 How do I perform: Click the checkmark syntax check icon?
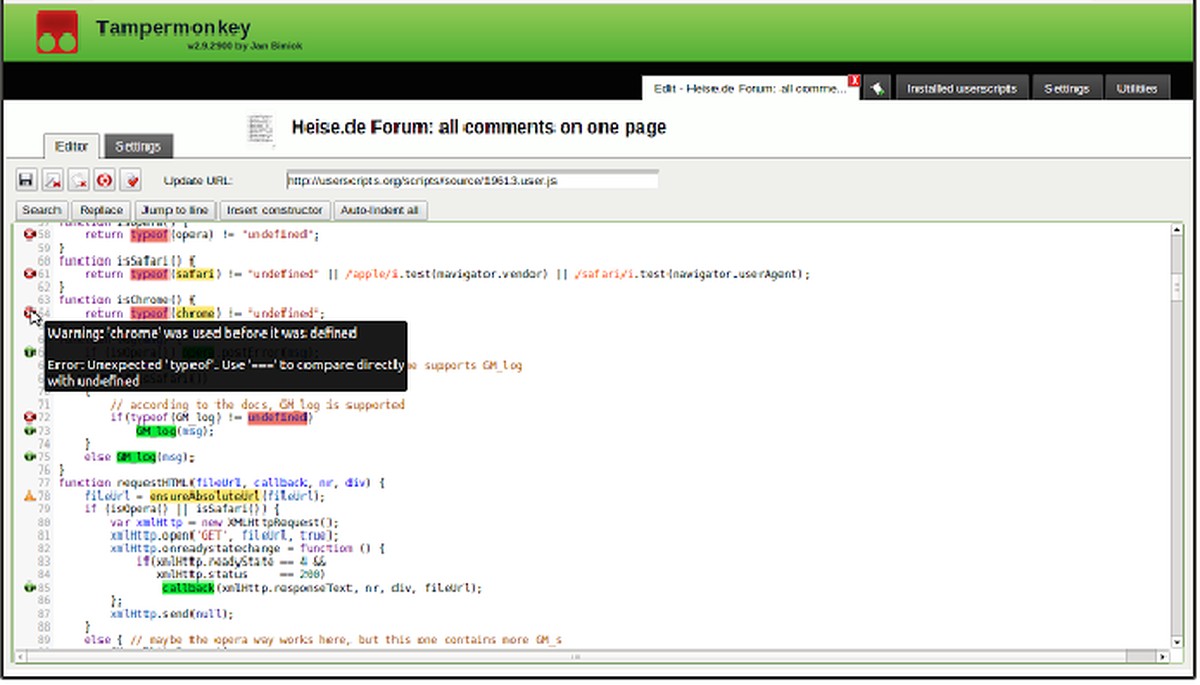pos(130,180)
